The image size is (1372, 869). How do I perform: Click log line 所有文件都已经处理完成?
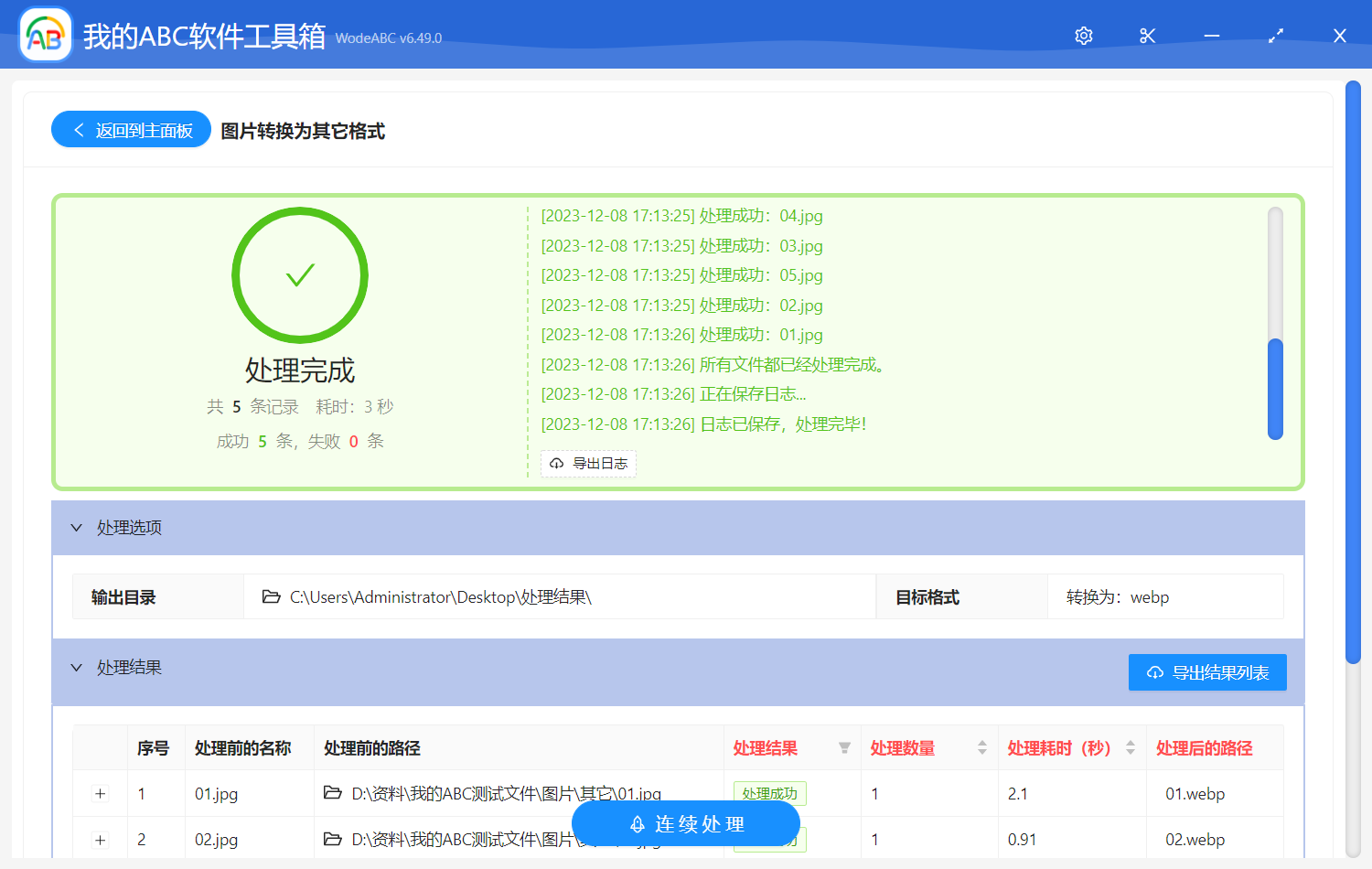713,365
